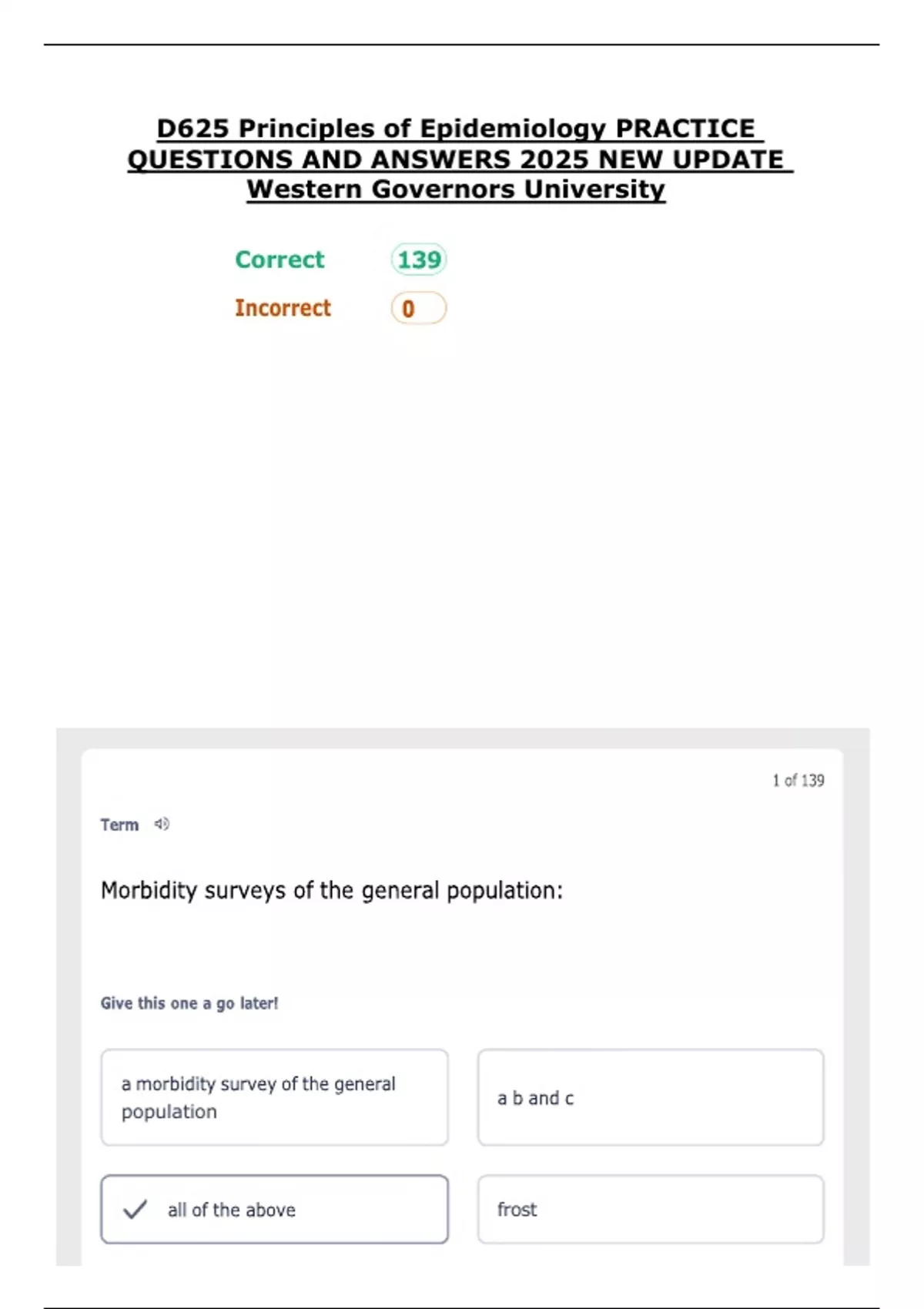The height and width of the screenshot is (1309, 924).
Task: Open the 'Western Governors University' title line
Action: tap(456, 189)
